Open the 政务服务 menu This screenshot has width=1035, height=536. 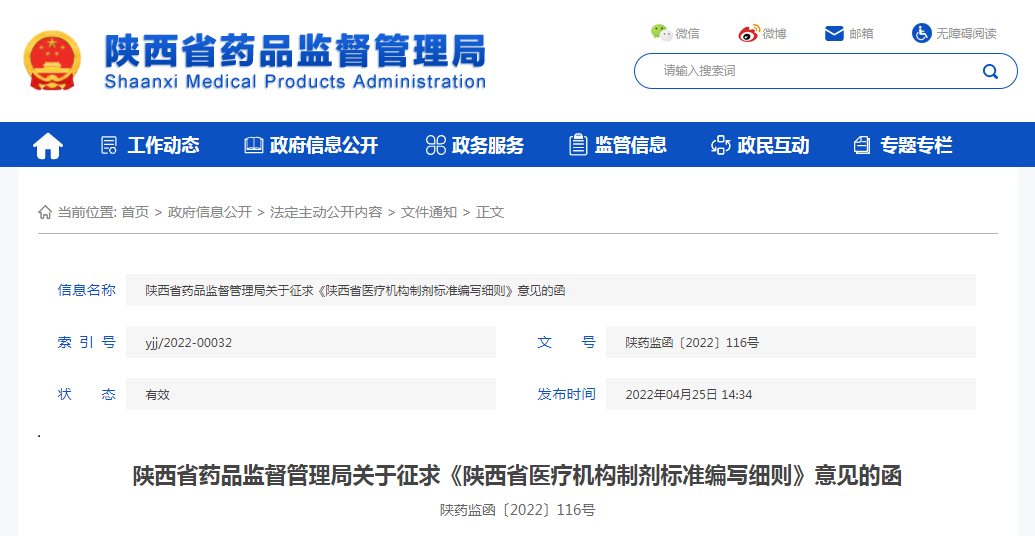(488, 145)
